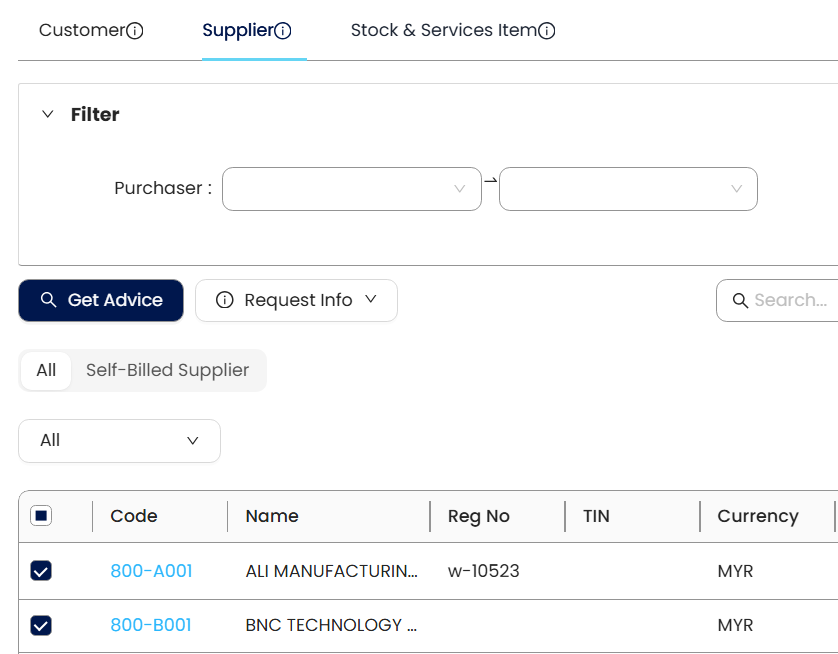The image size is (838, 654).
Task: Open the Stock & Services Item tab
Action: pyautogui.click(x=443, y=31)
